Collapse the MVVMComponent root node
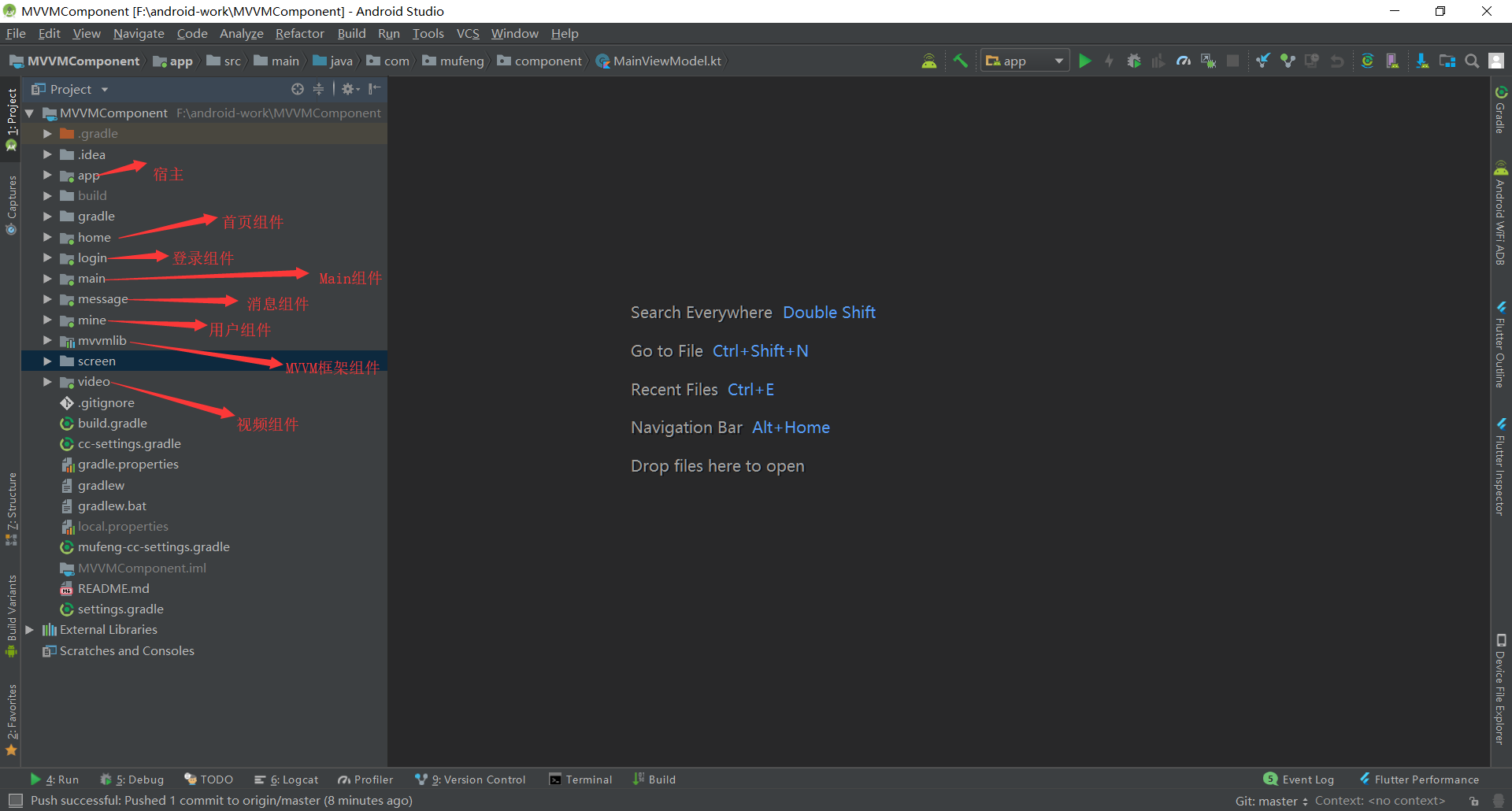 point(29,113)
